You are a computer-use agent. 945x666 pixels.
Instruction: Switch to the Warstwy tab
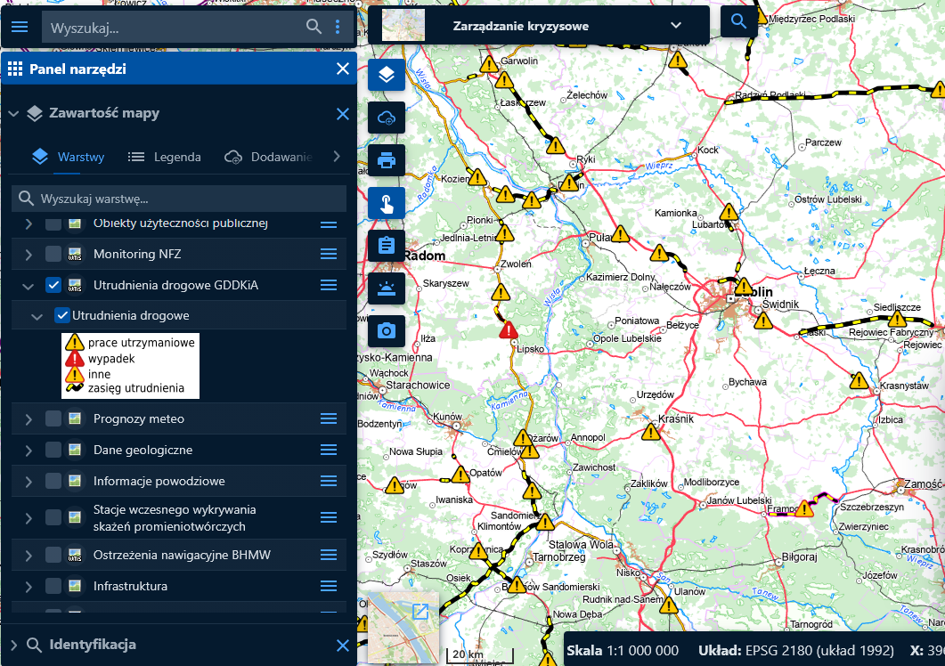point(68,157)
